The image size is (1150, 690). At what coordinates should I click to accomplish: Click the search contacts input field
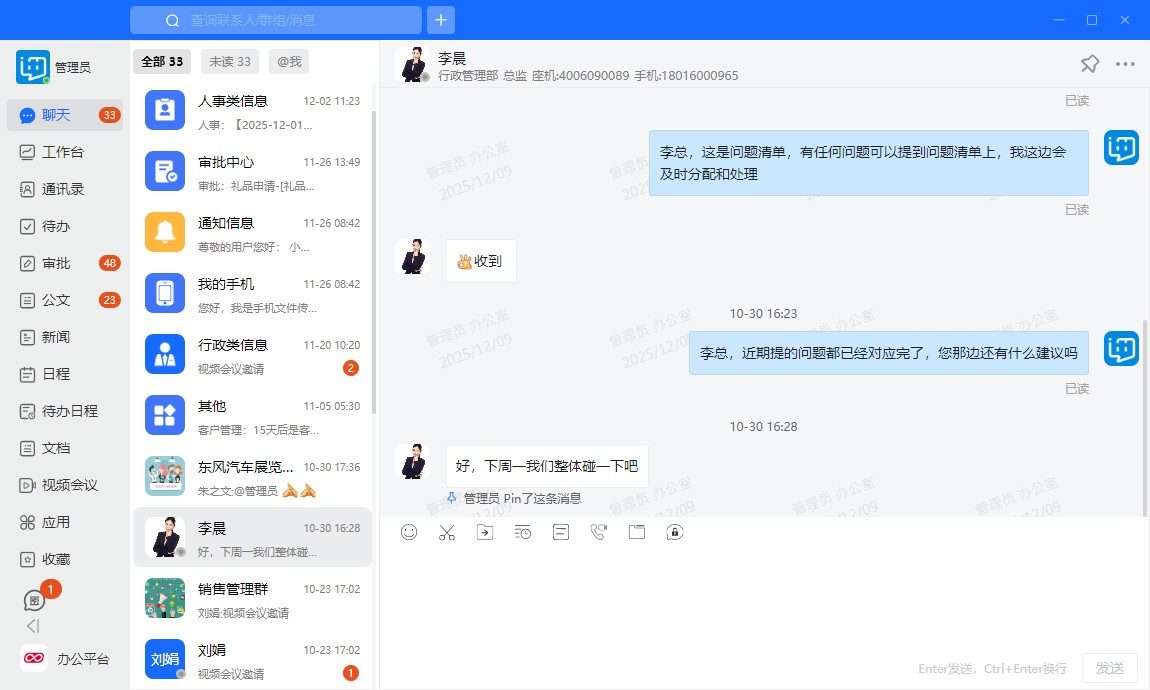tap(290, 20)
